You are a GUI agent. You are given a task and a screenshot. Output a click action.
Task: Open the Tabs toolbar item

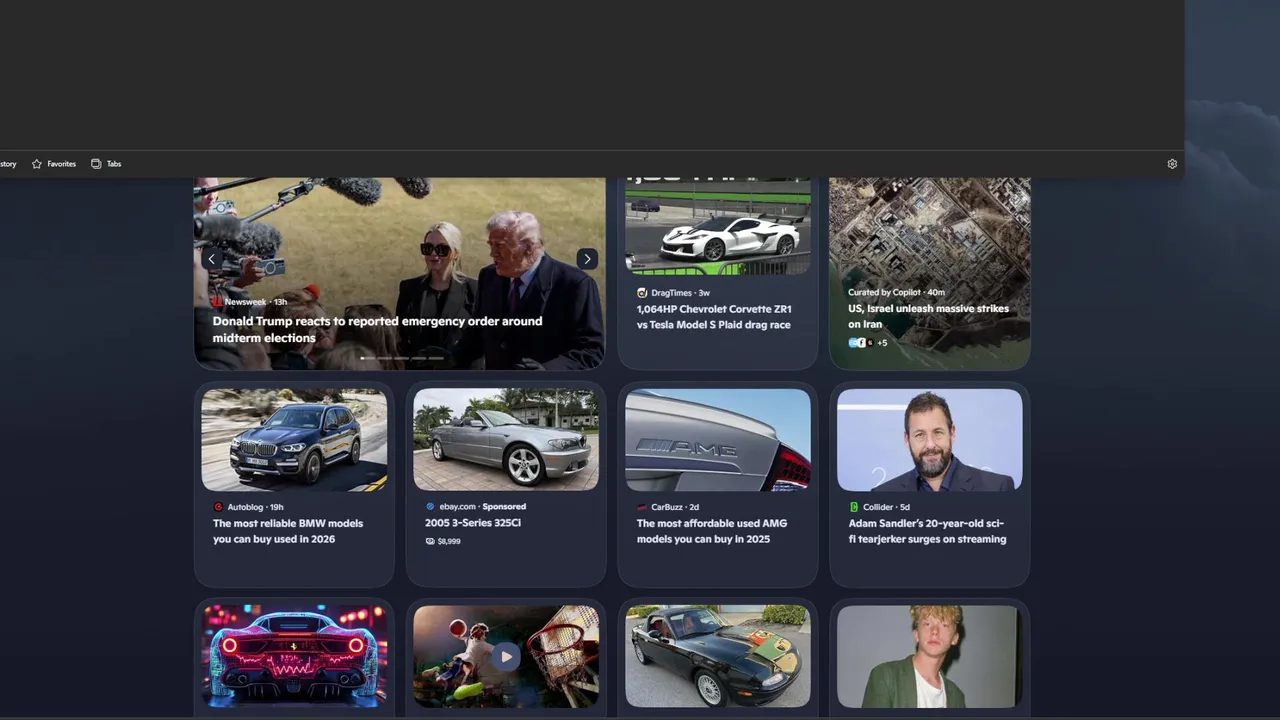[x=106, y=164]
